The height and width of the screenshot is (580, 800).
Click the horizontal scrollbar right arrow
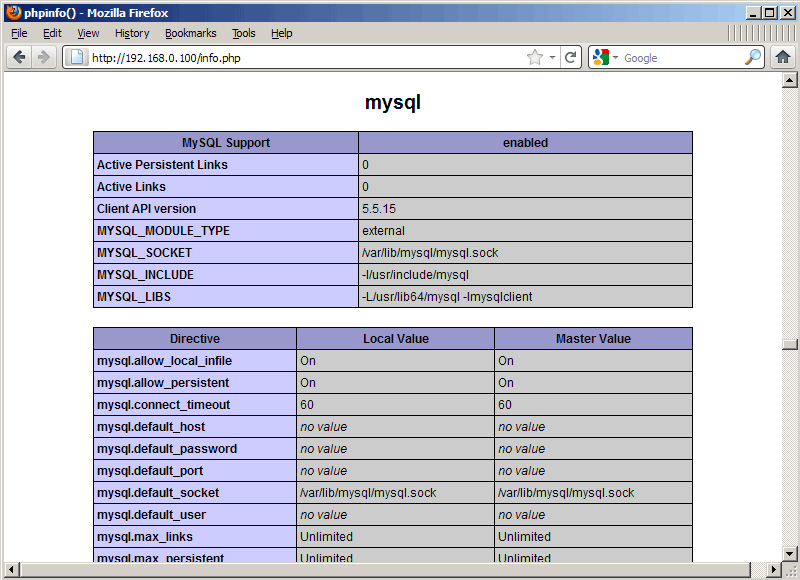click(773, 570)
